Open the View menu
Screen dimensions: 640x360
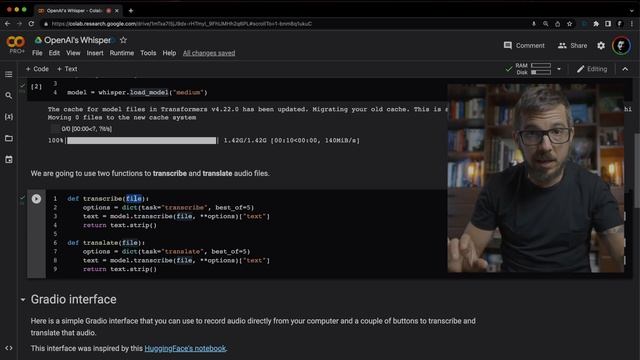pyautogui.click(x=73, y=53)
